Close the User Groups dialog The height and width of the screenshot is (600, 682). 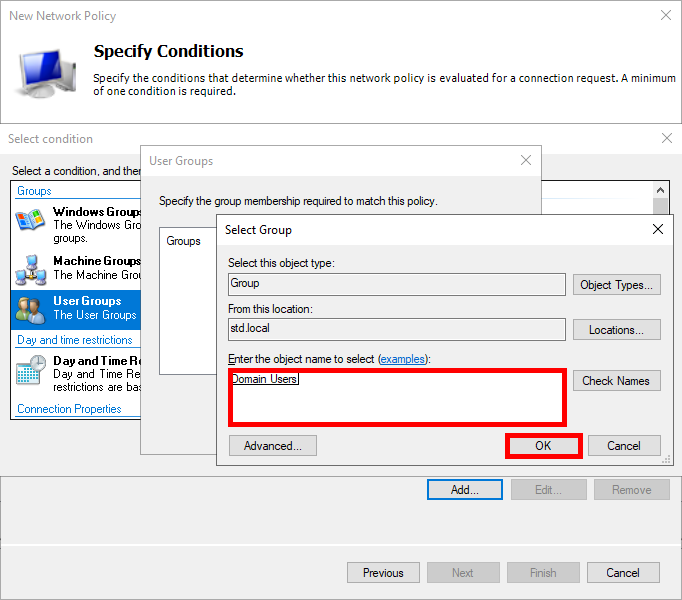(x=526, y=160)
